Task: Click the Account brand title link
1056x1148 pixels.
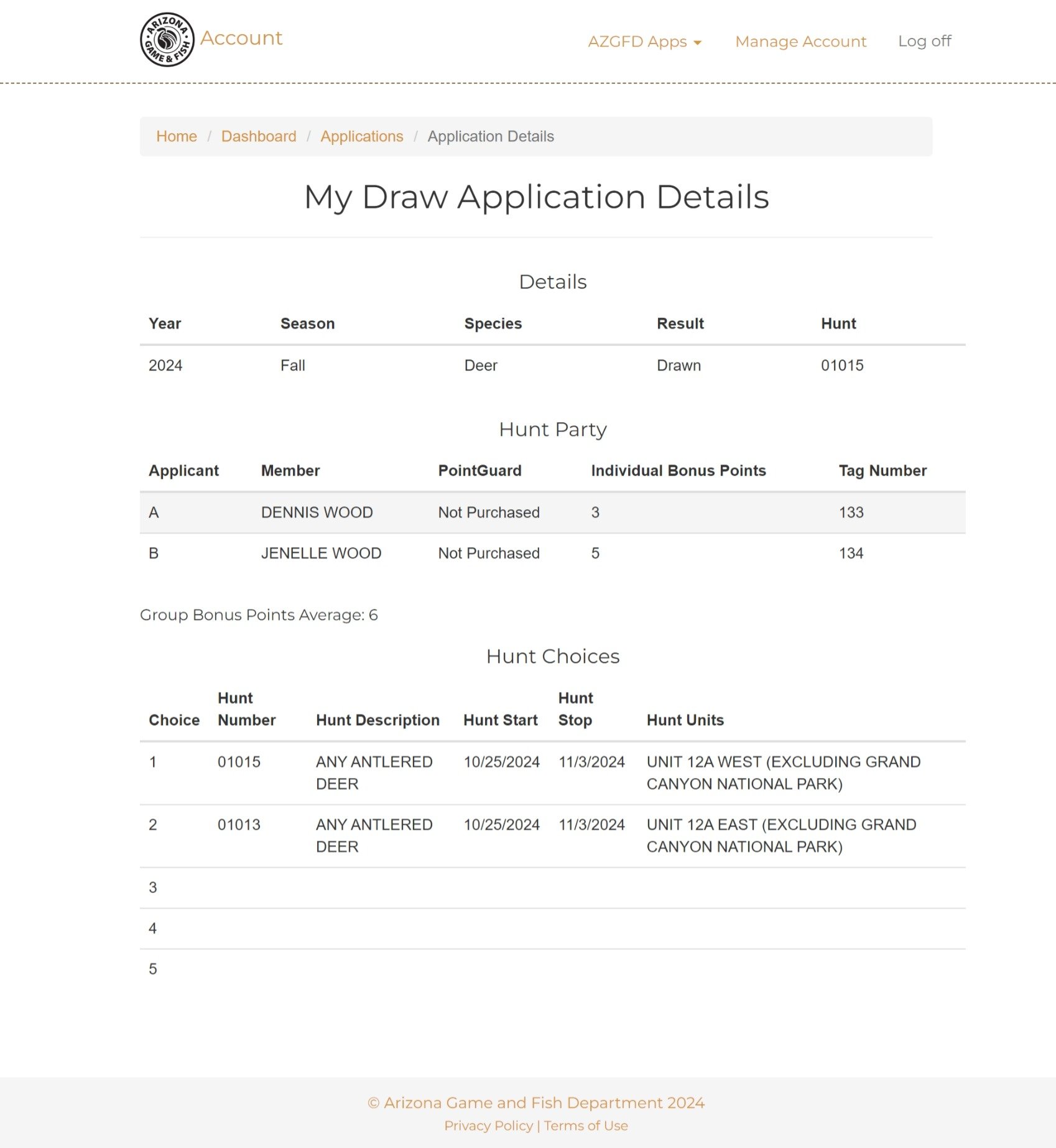Action: point(241,39)
